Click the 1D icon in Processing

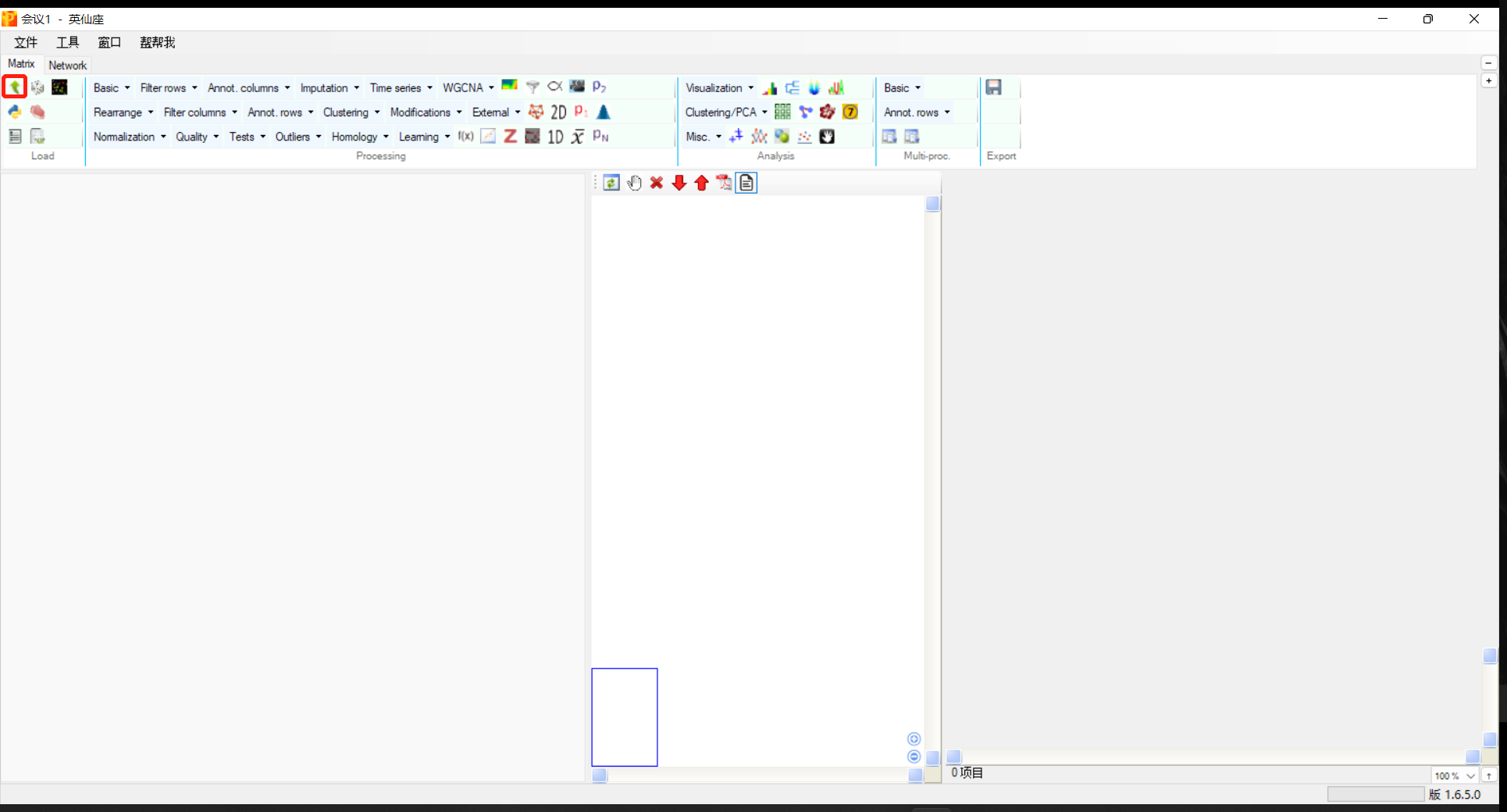click(x=555, y=137)
